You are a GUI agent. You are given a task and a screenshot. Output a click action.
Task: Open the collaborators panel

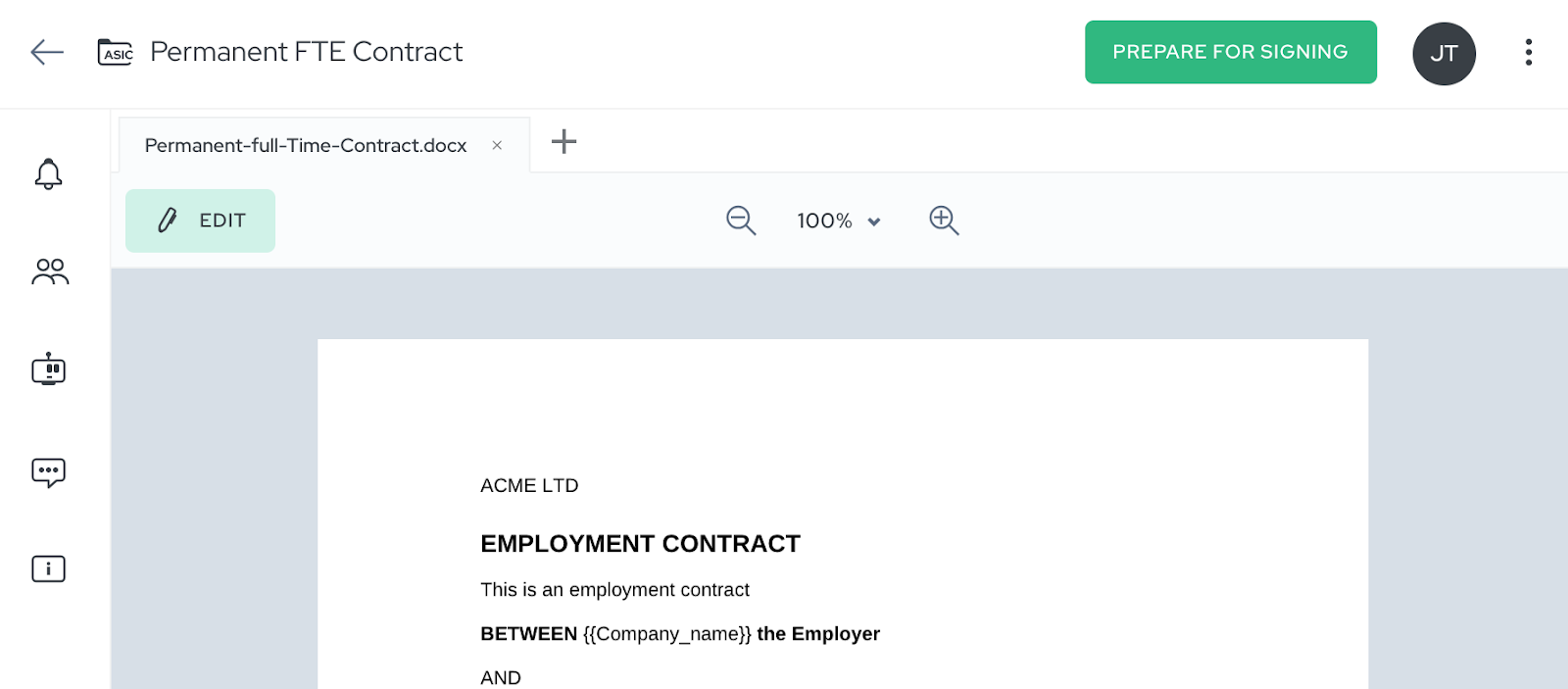click(x=48, y=272)
